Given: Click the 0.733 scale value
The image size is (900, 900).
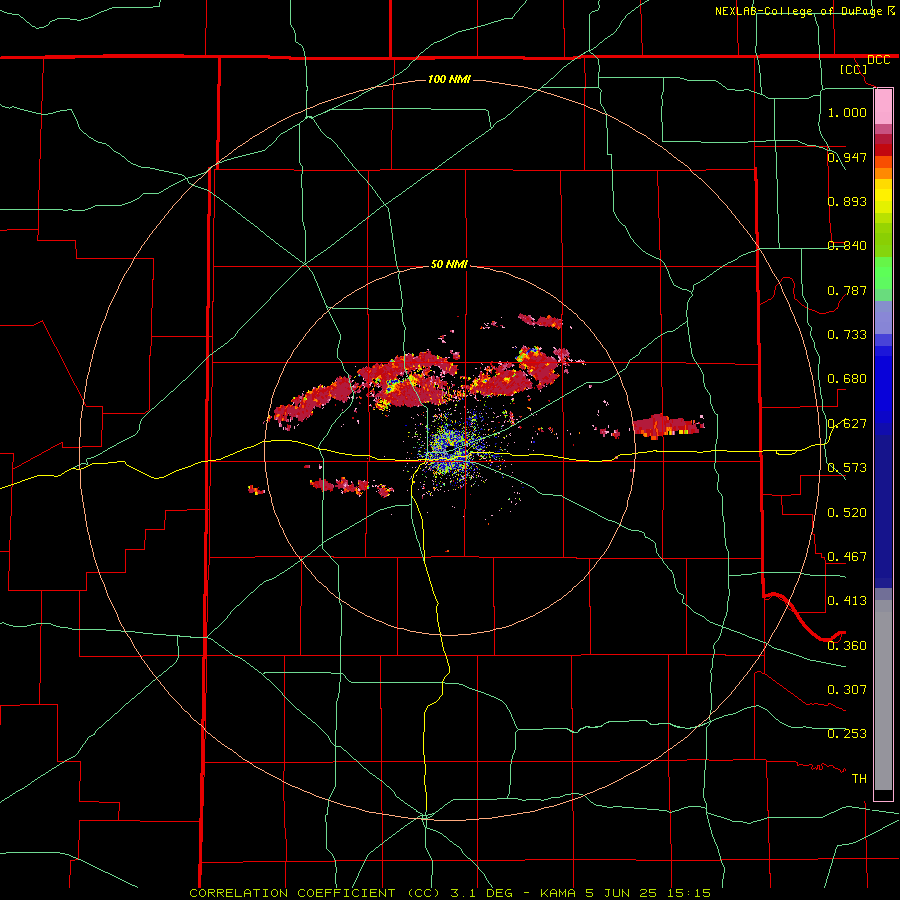Looking at the screenshot, I should coord(847,334).
